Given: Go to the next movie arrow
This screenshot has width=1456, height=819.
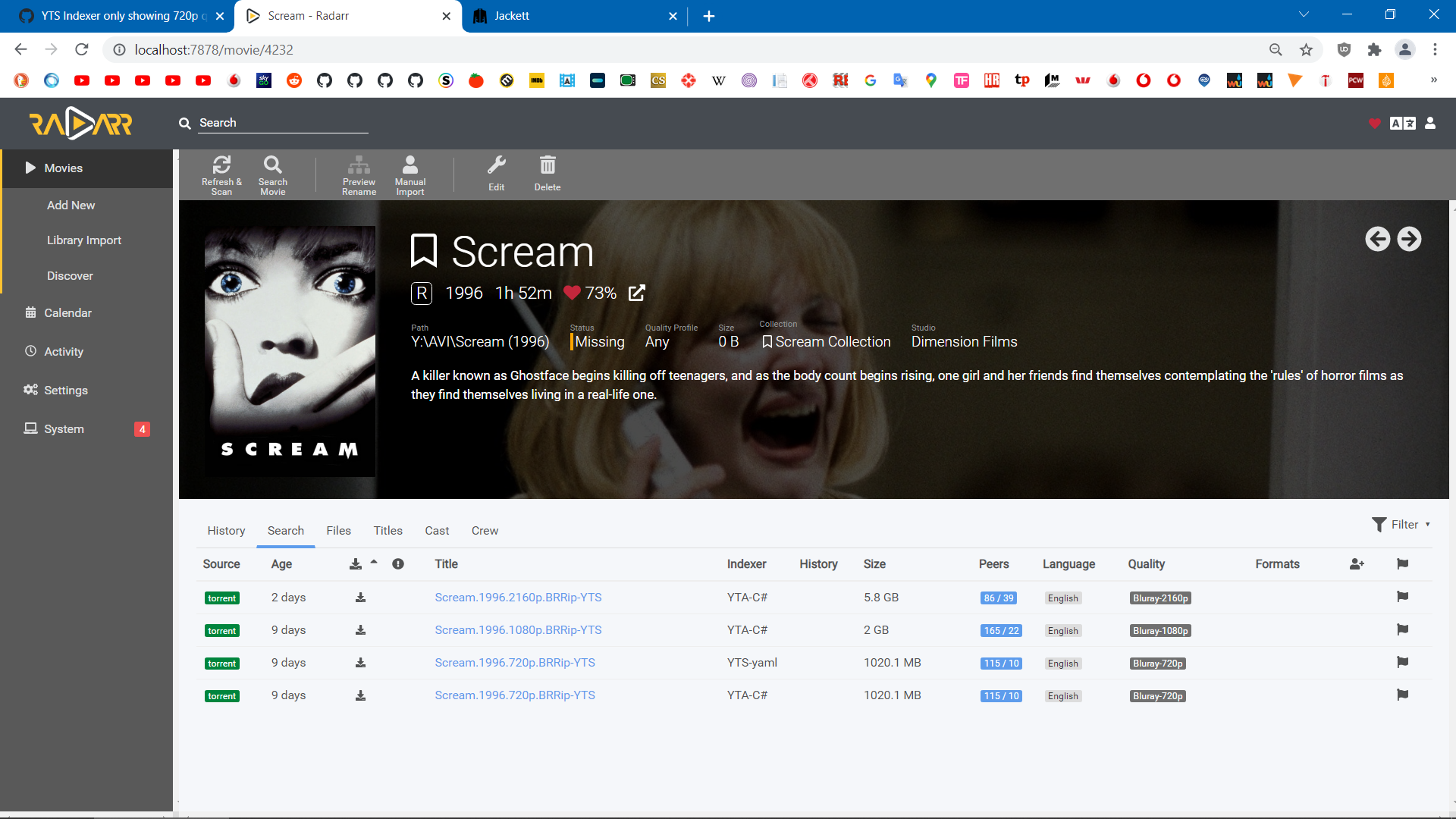Looking at the screenshot, I should pyautogui.click(x=1409, y=239).
